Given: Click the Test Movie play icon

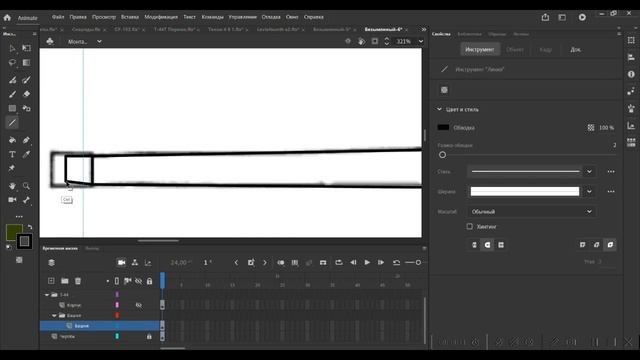Looking at the screenshot, I should pyautogui.click(x=582, y=17).
